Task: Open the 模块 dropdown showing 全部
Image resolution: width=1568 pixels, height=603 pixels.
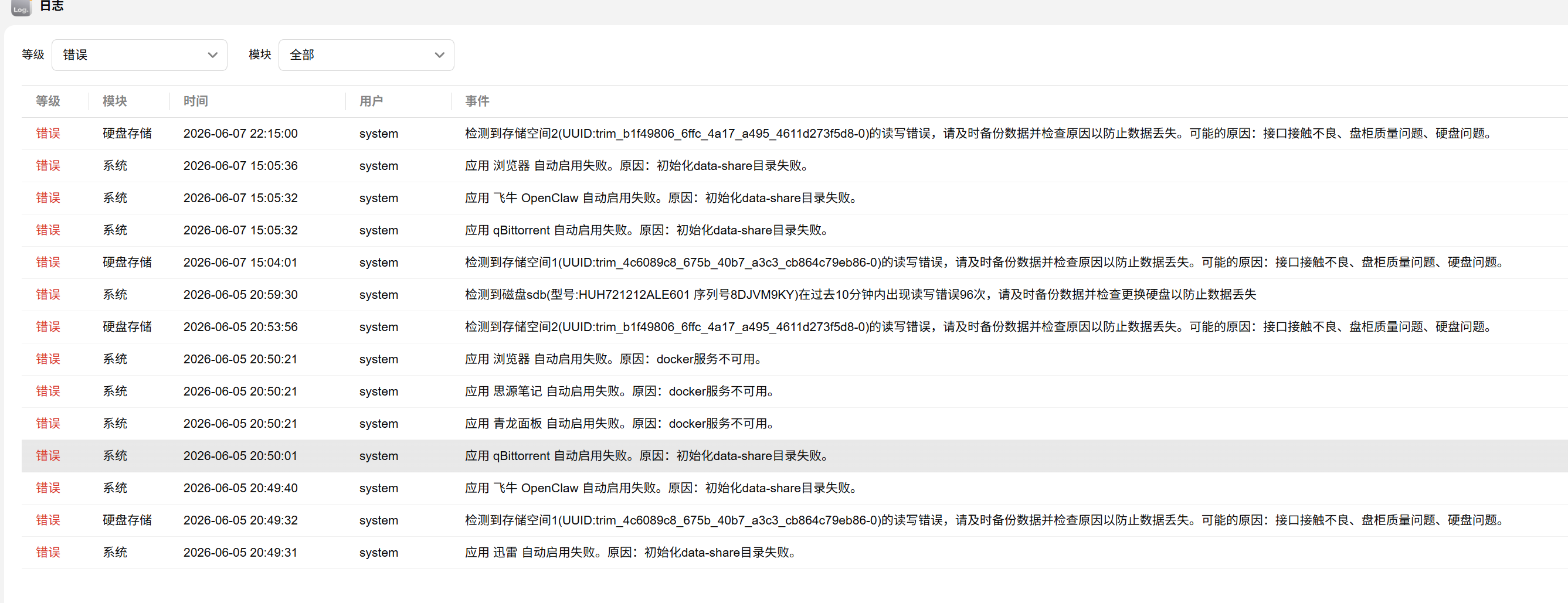Action: pos(366,54)
